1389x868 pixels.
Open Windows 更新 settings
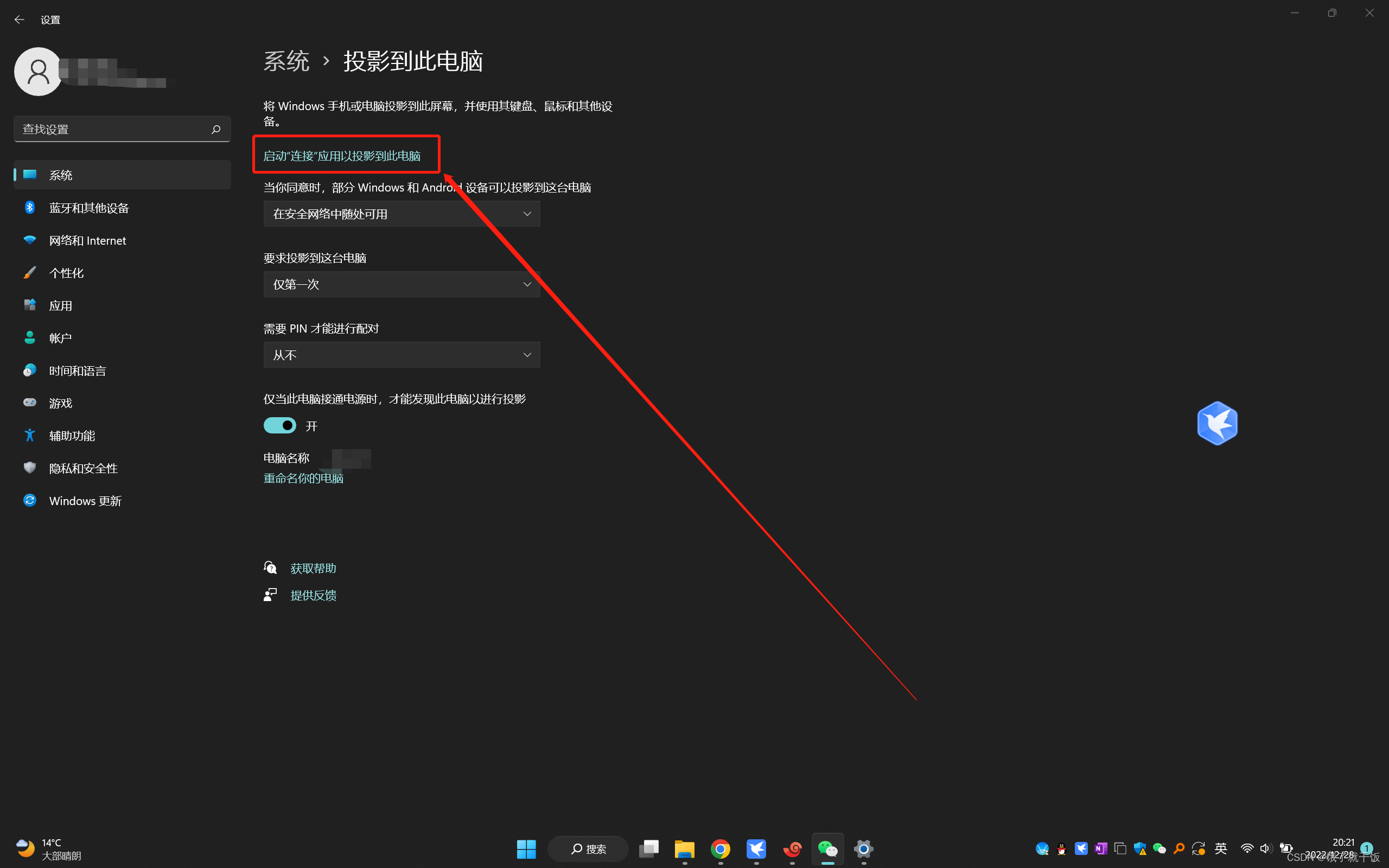click(x=122, y=501)
